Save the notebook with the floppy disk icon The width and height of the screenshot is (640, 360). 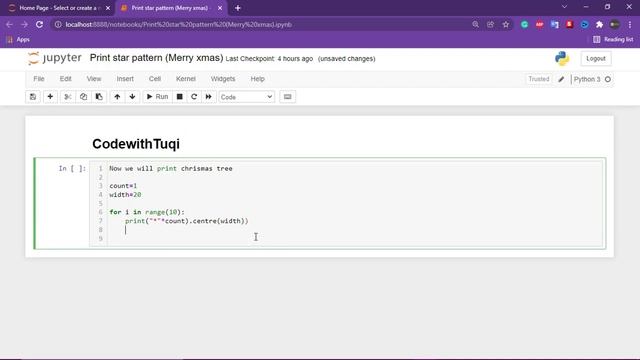coord(33,97)
